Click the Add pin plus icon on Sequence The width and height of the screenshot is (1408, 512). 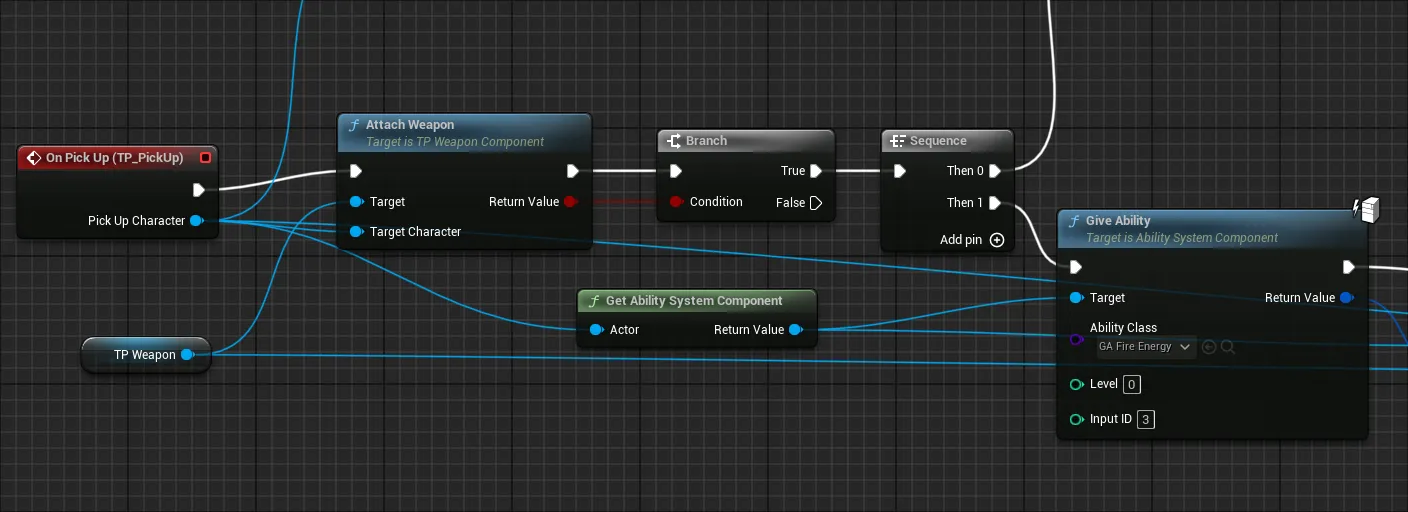[996, 240]
